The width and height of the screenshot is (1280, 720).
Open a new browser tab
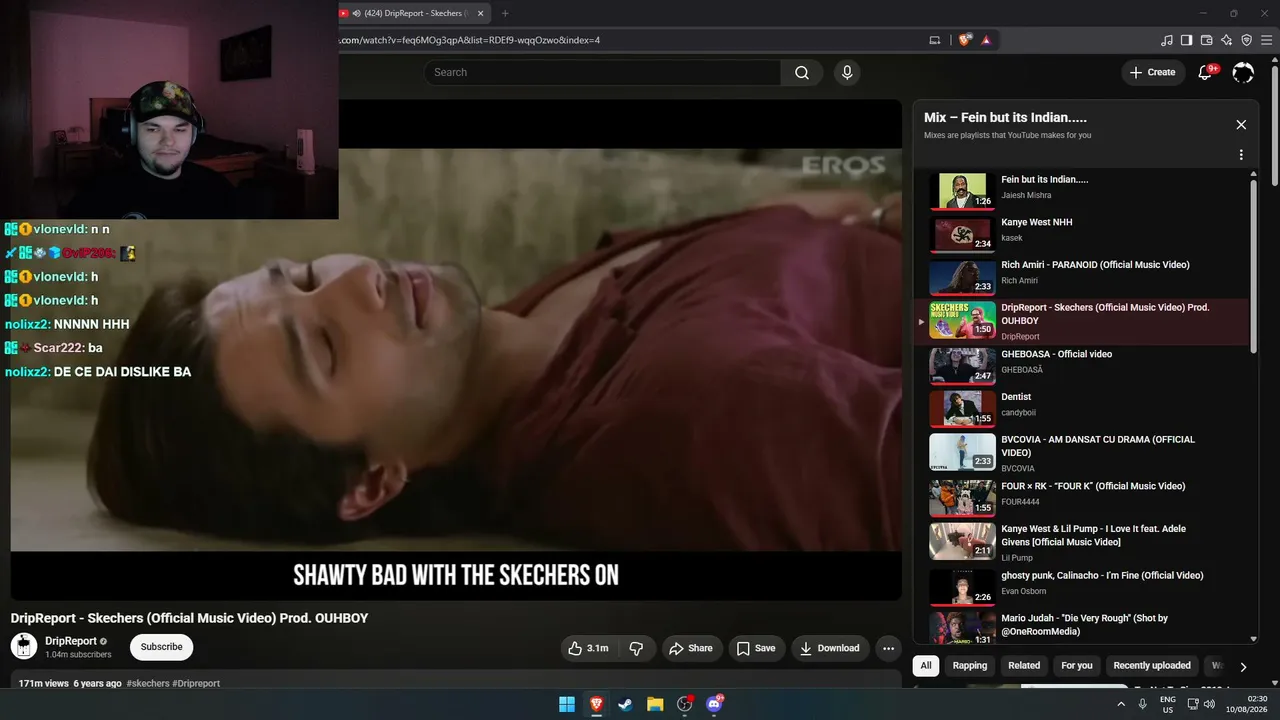click(x=505, y=13)
